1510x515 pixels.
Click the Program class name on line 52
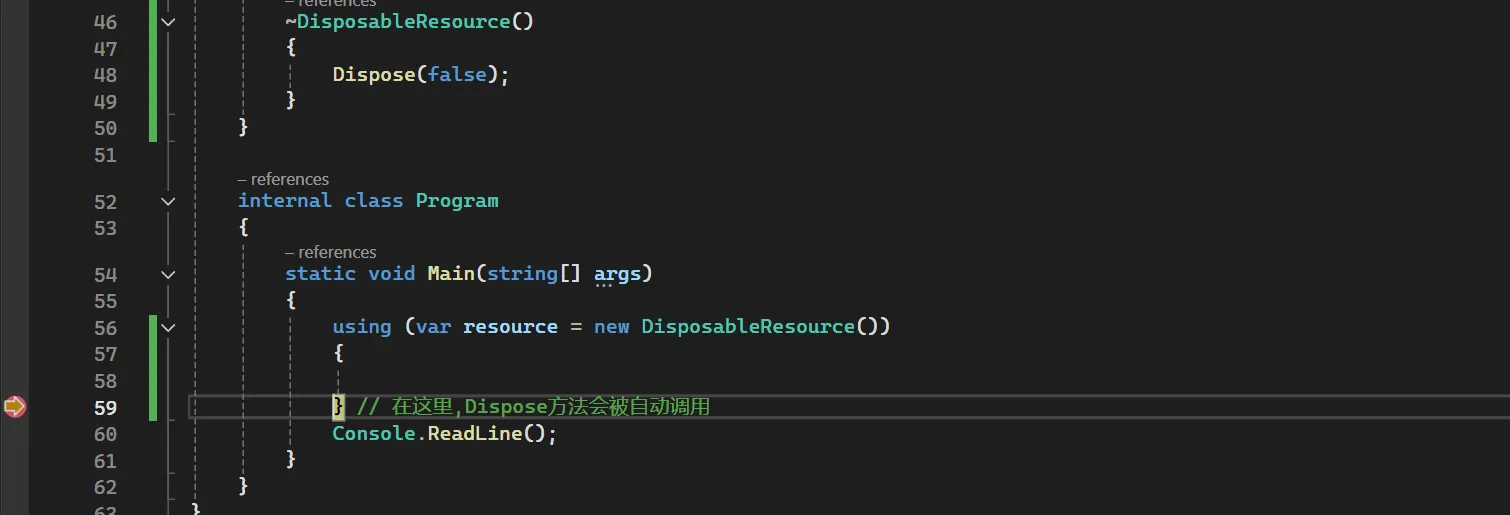click(x=456, y=200)
